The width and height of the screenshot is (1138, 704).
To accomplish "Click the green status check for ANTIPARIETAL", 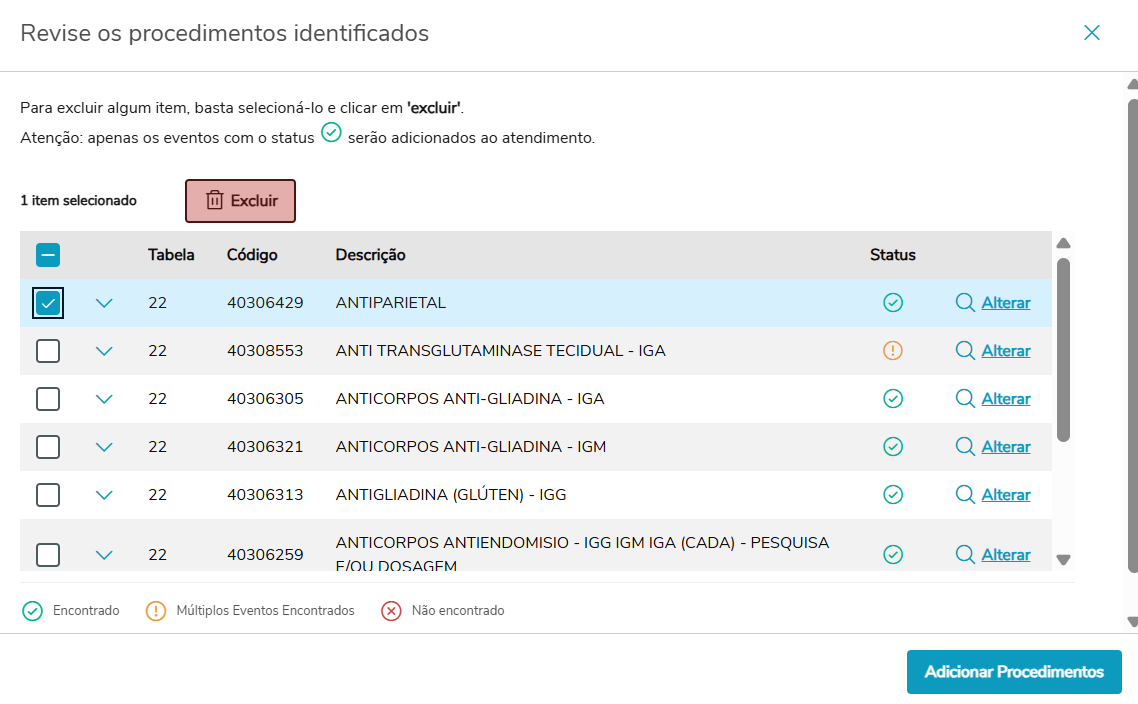I will 893,303.
